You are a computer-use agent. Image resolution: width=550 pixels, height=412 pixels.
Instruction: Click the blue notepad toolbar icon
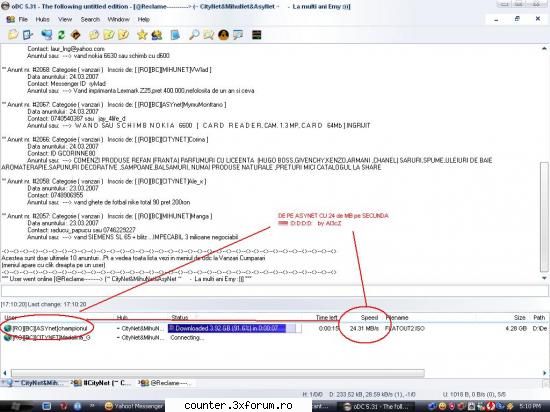[x=175, y=35]
